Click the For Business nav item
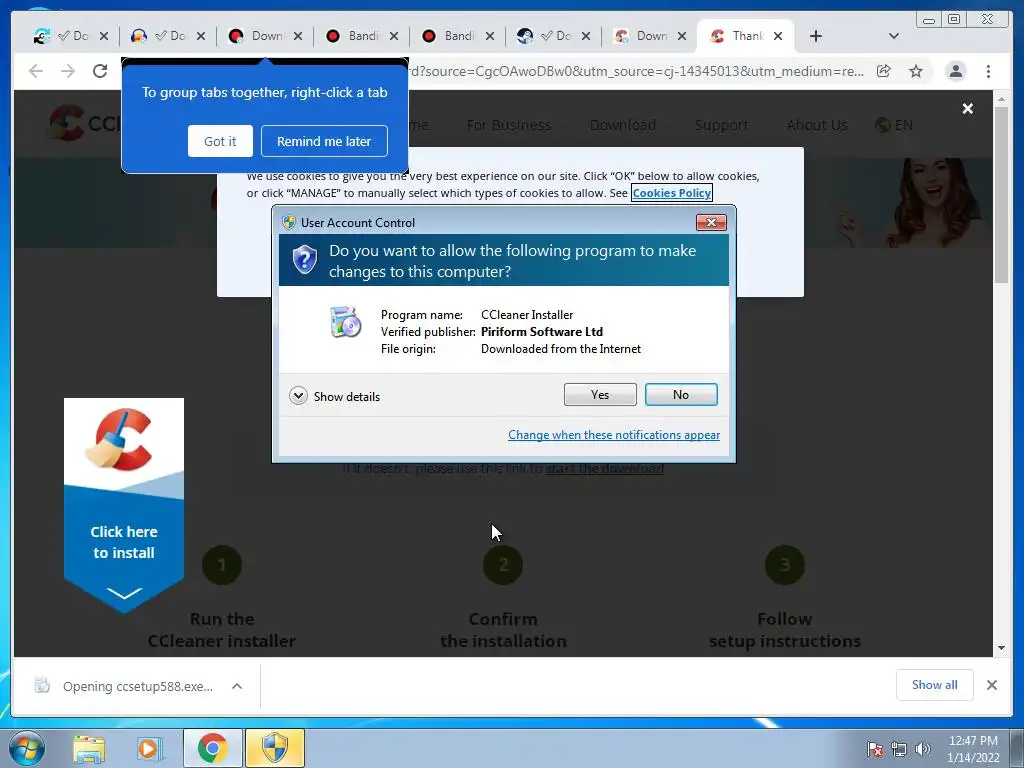This screenshot has height=768, width=1024. pyautogui.click(x=509, y=125)
